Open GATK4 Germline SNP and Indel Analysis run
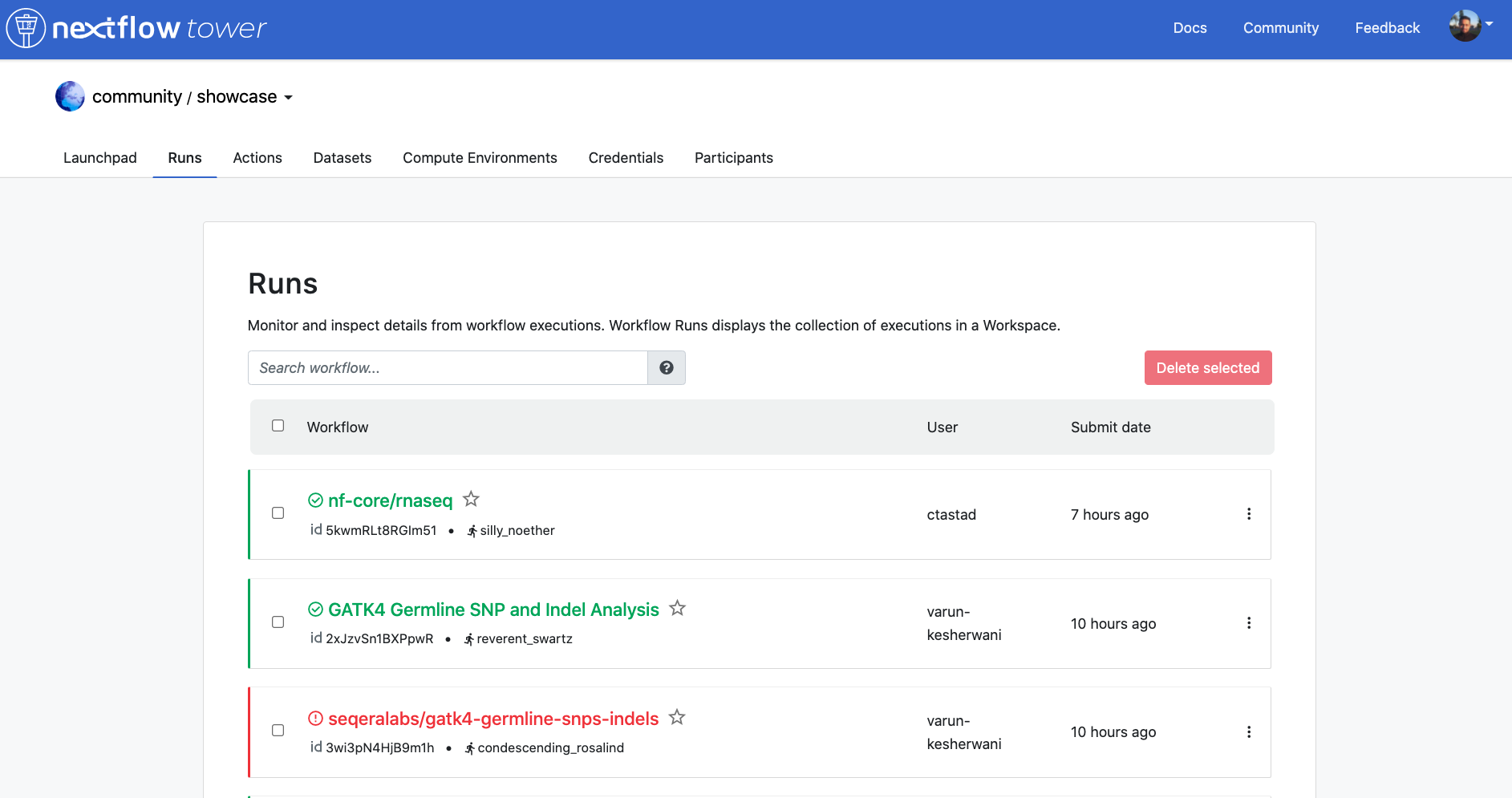The image size is (1512, 798). (x=493, y=610)
